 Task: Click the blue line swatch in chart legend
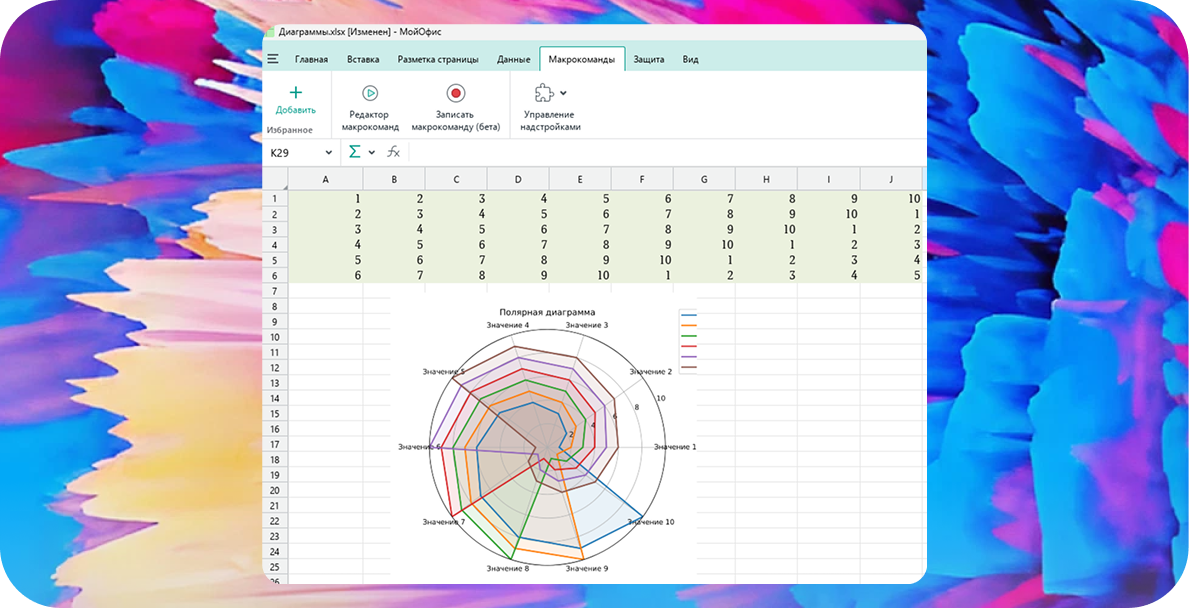(x=688, y=315)
